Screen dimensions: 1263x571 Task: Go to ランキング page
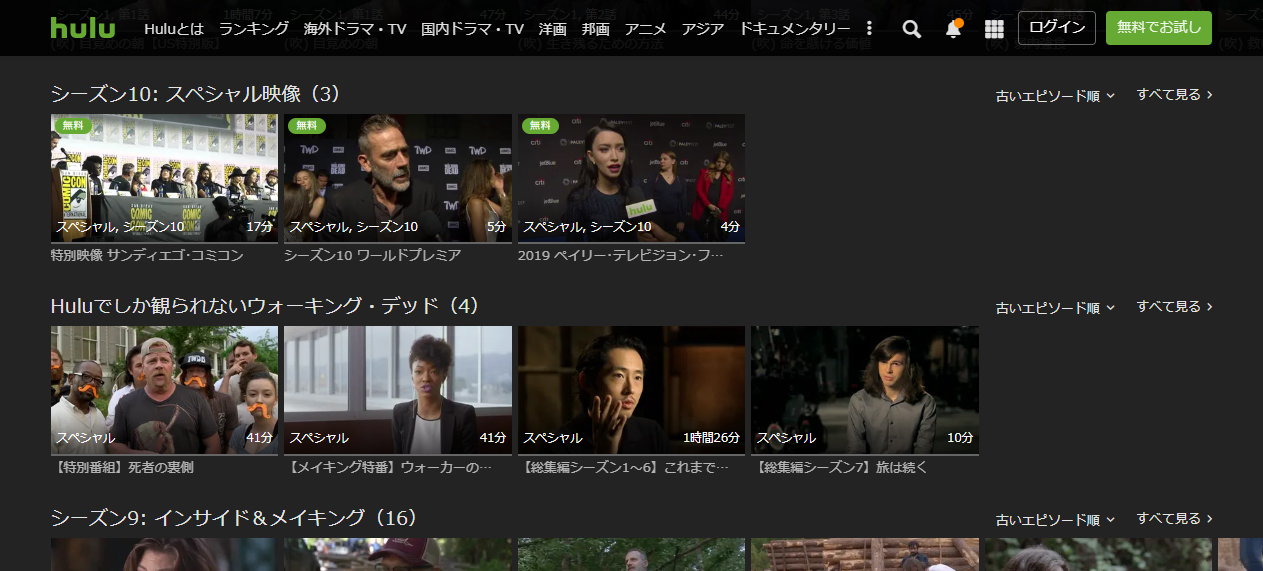[x=254, y=28]
